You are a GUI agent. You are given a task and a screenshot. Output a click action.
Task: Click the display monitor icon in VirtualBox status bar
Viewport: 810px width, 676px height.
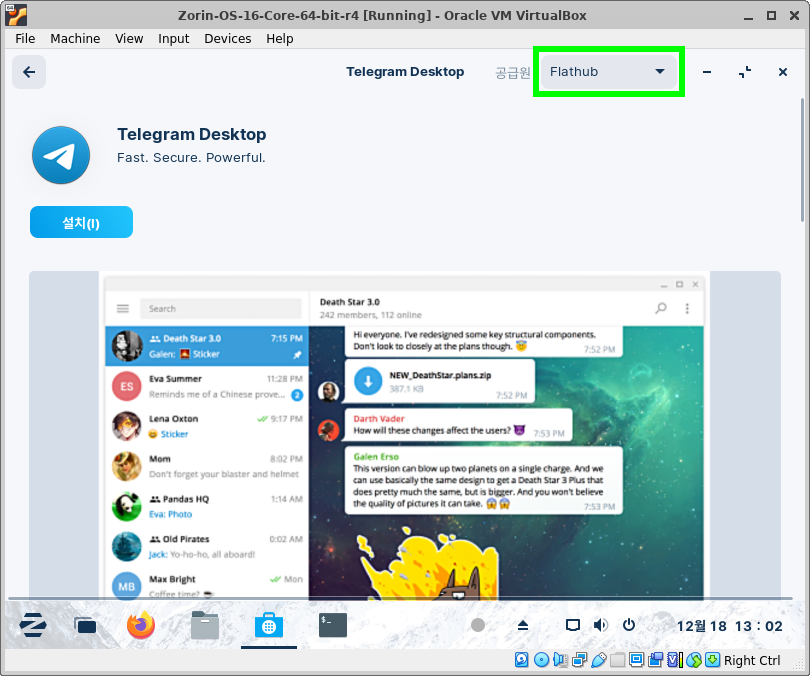pyautogui.click(x=636, y=659)
